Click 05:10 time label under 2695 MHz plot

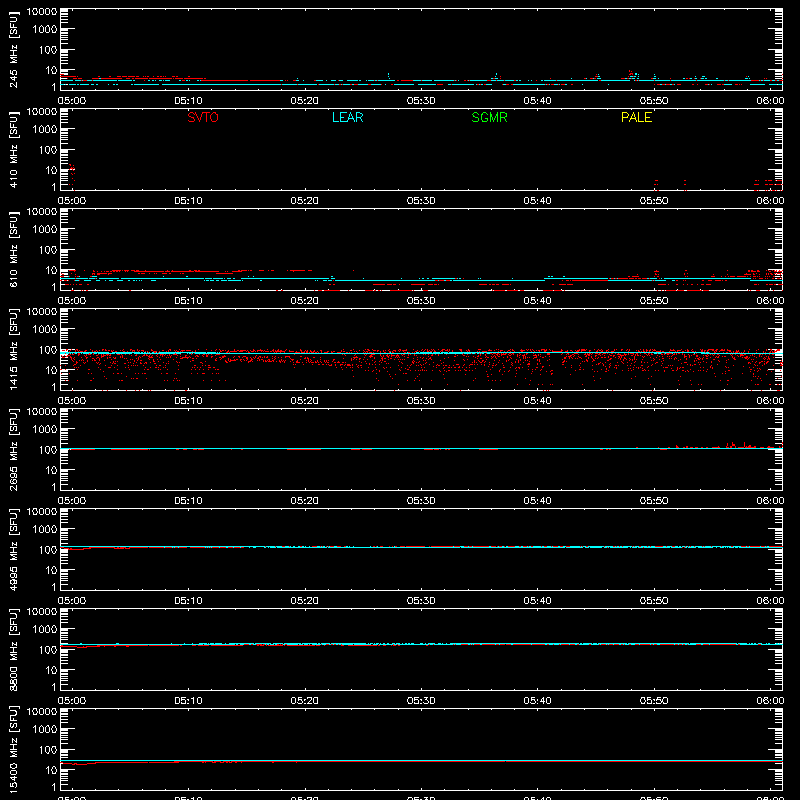tap(188, 501)
